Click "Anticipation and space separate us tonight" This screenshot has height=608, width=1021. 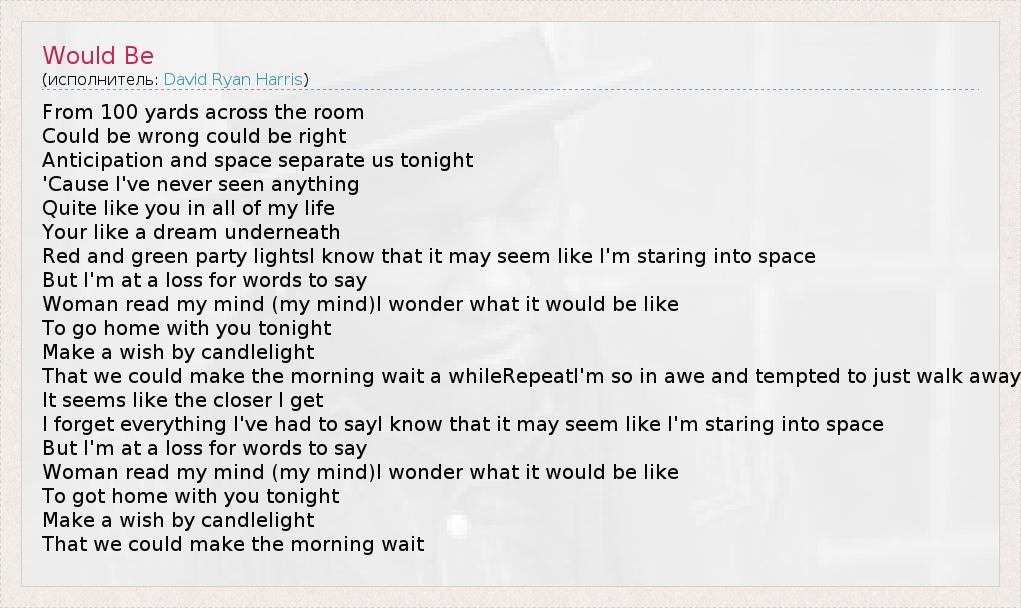point(258,160)
